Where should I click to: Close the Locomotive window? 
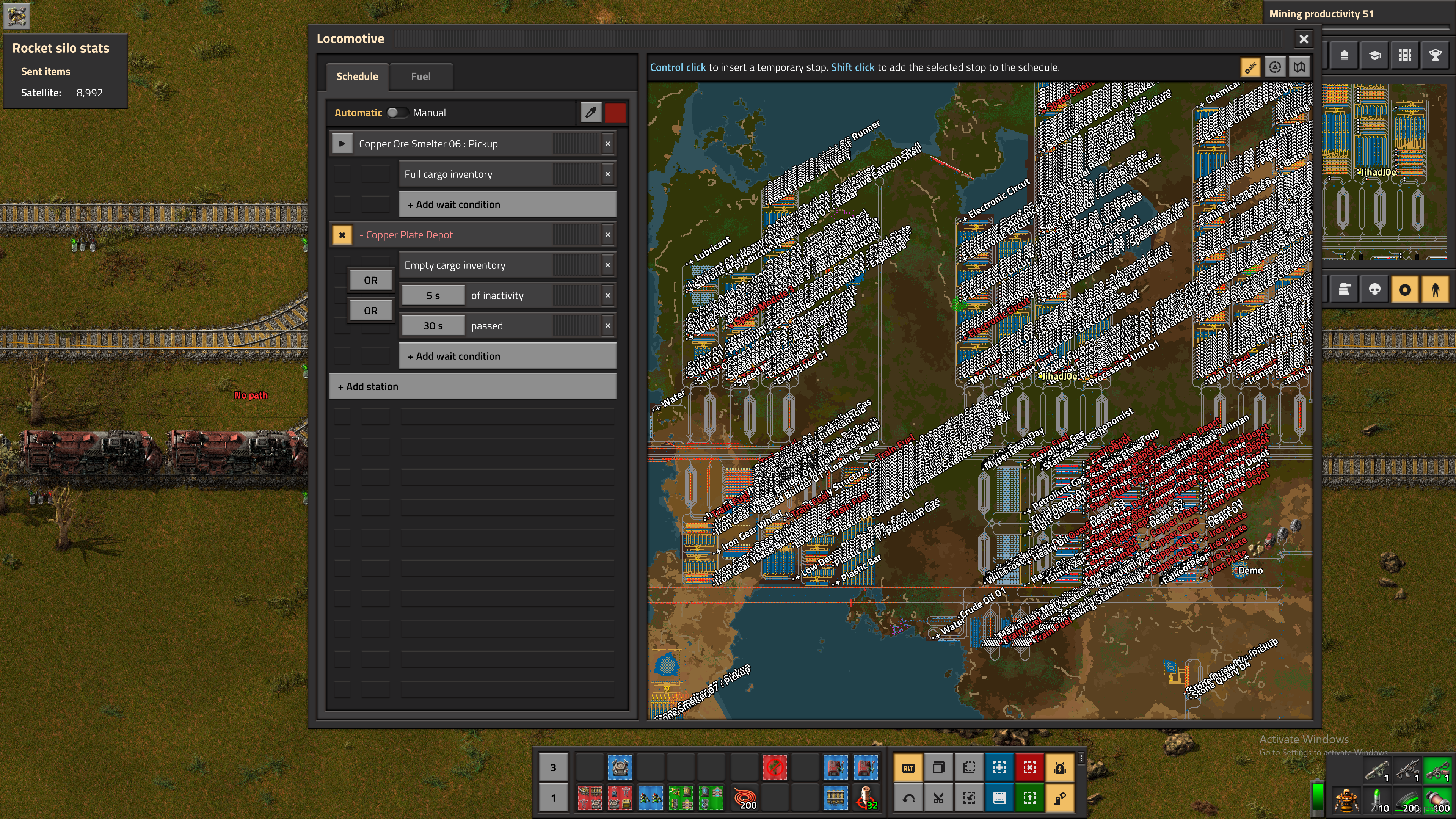coord(1304,39)
